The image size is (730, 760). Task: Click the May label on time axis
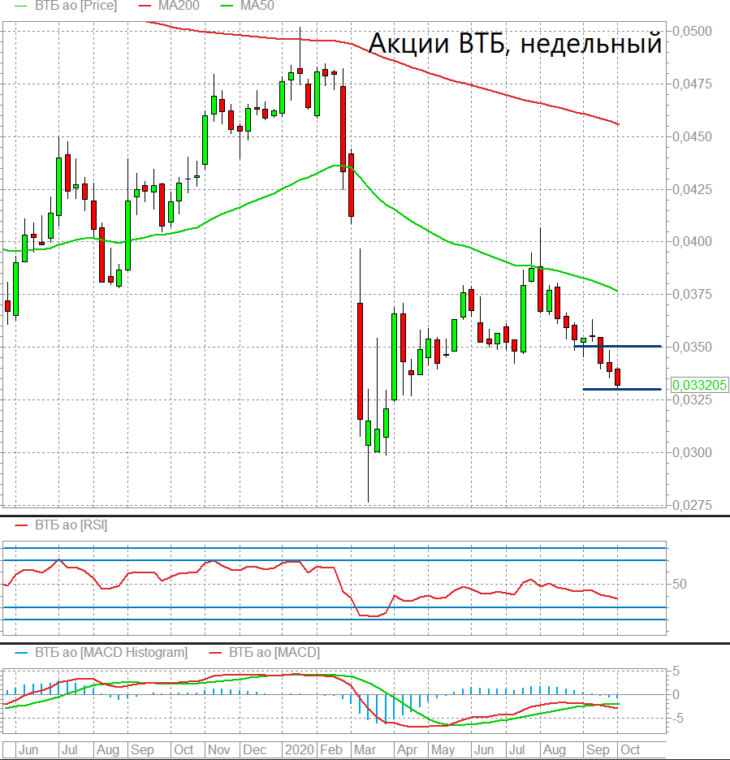[443, 750]
